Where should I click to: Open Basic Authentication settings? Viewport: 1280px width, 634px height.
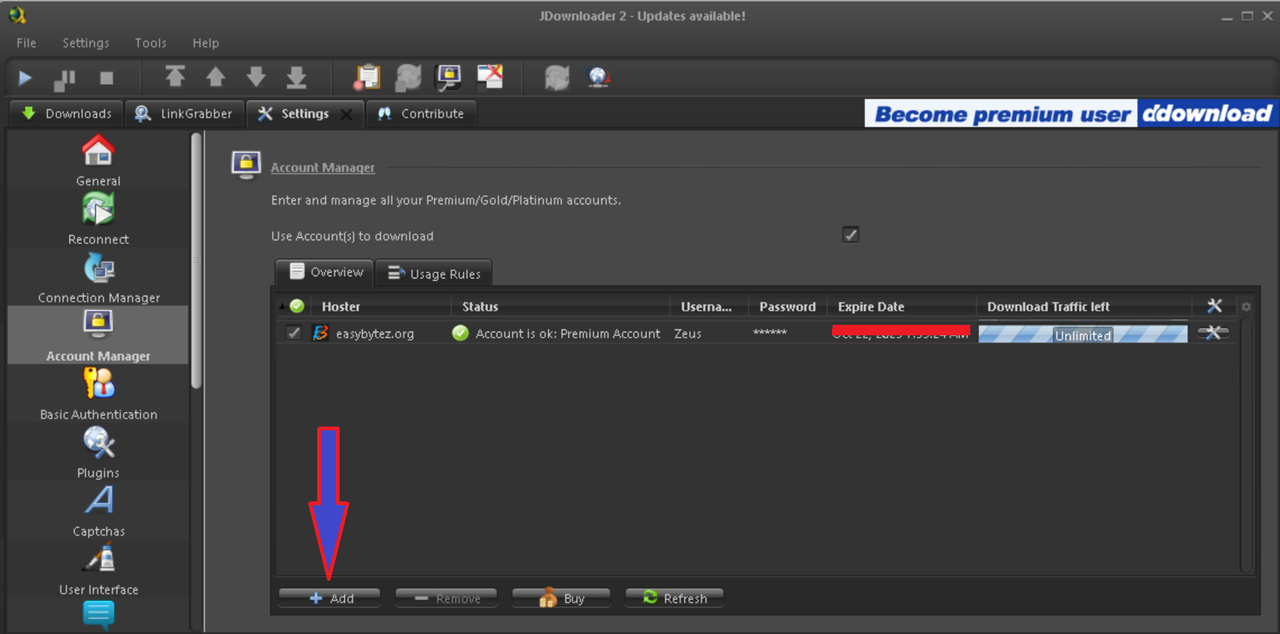tap(98, 394)
